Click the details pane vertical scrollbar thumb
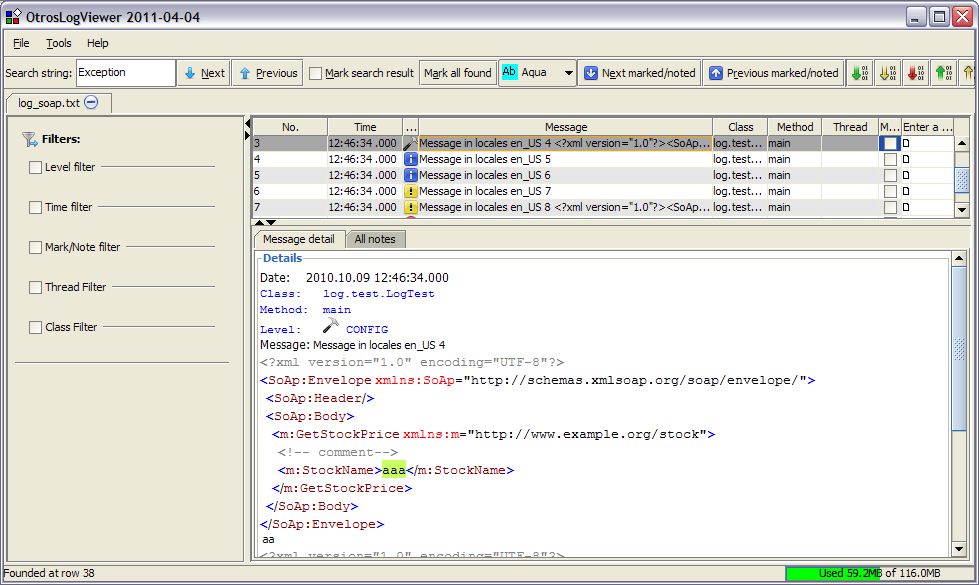Screen dimensions: 979x585 (960, 348)
